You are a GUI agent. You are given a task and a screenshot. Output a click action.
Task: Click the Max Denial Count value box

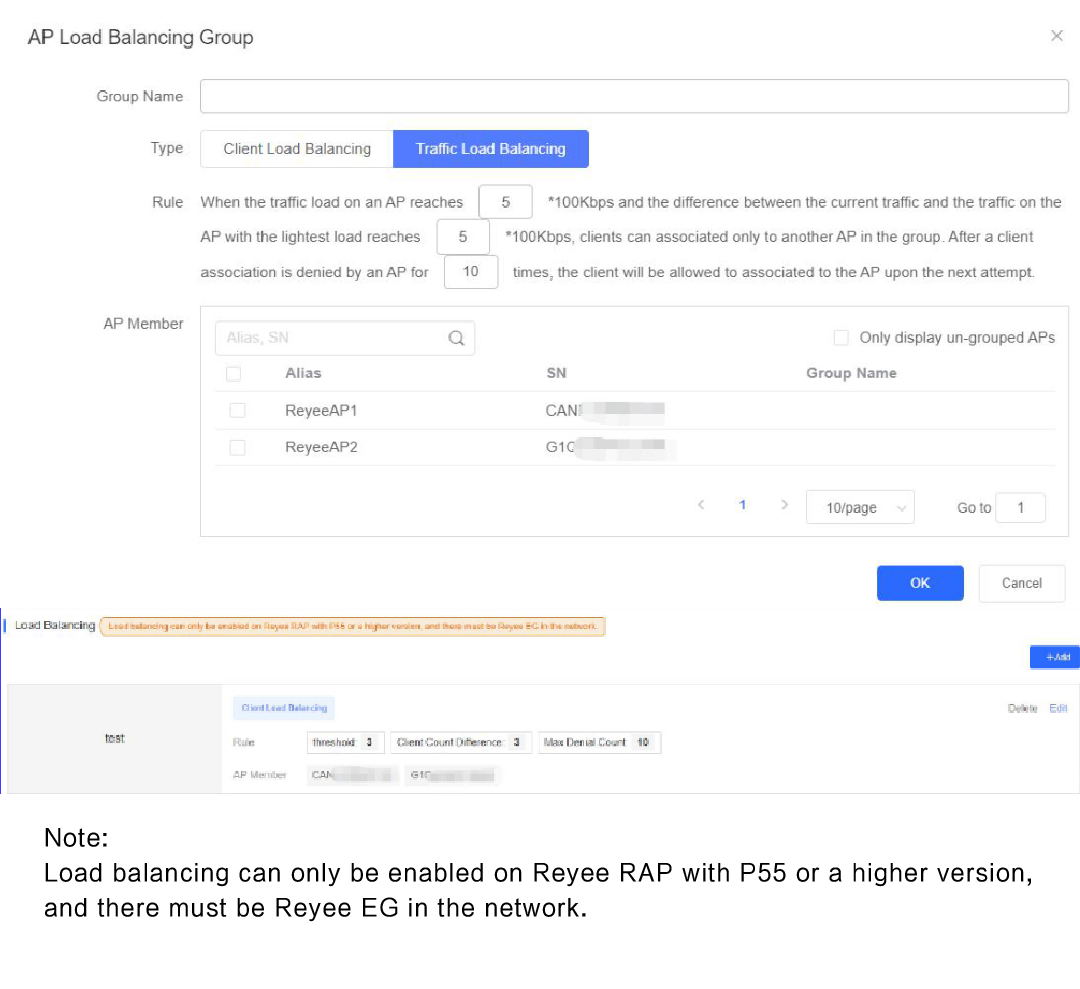(599, 742)
